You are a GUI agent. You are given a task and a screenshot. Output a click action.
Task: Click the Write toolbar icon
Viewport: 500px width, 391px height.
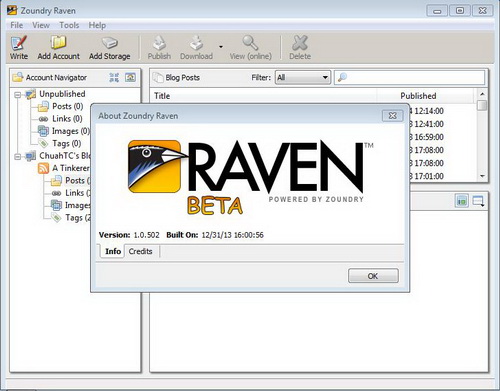click(x=19, y=43)
